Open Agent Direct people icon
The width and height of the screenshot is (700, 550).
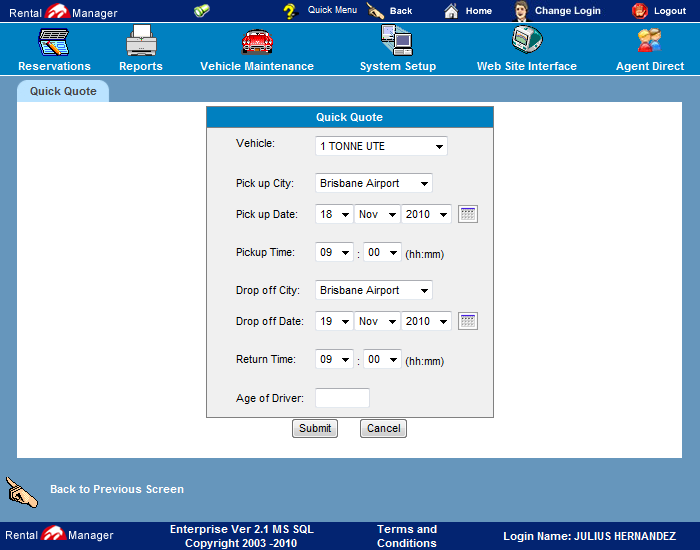[650, 42]
